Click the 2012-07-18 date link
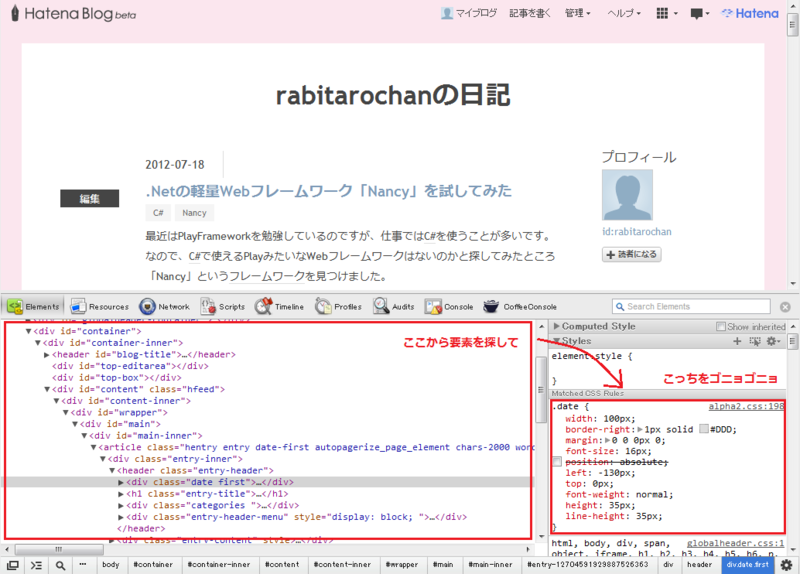 (174, 165)
